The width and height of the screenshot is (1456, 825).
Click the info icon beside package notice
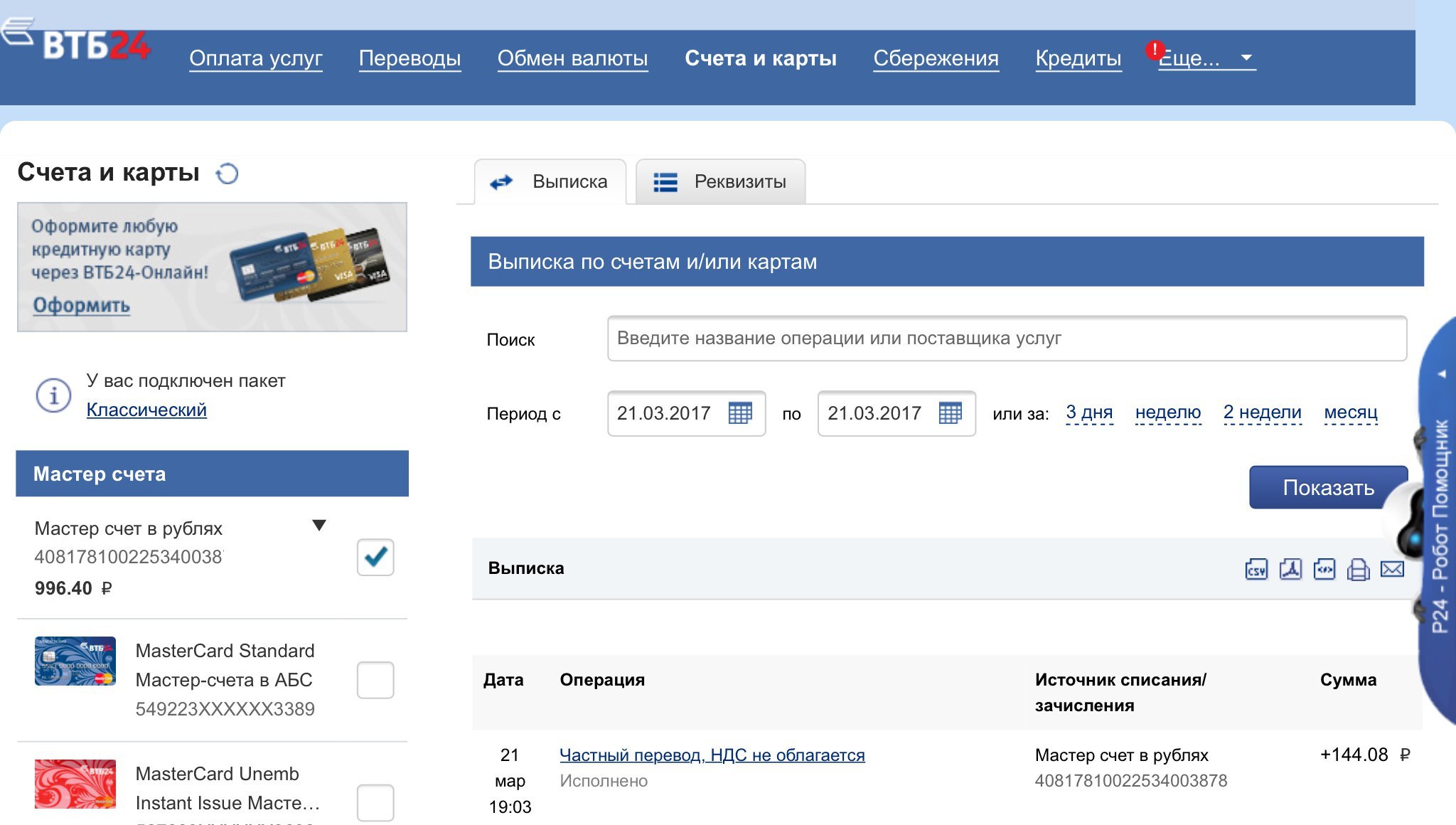53,395
